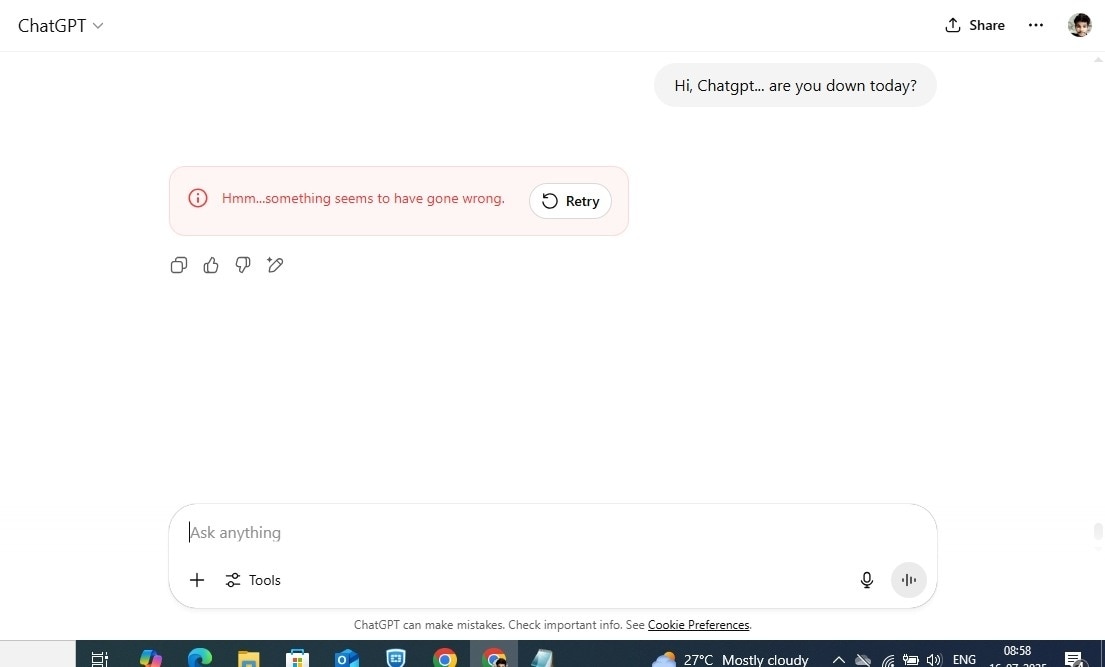Start voice mode with the waveform button

pyautogui.click(x=909, y=580)
